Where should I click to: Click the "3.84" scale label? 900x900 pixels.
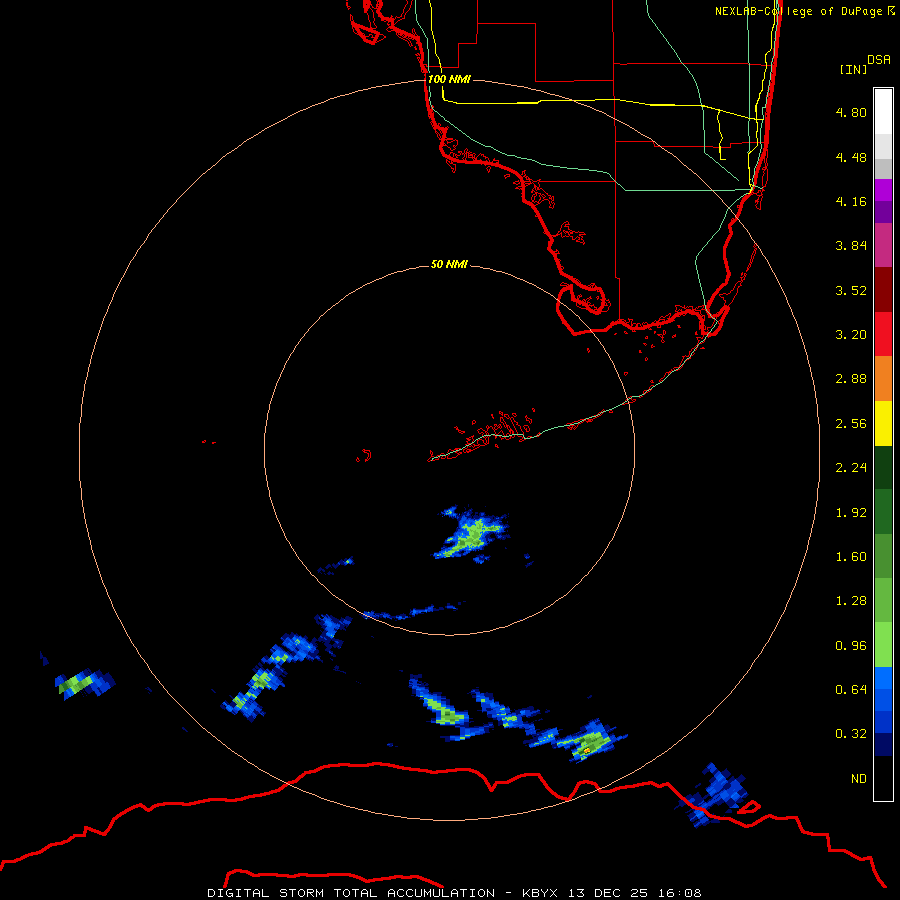click(x=851, y=246)
